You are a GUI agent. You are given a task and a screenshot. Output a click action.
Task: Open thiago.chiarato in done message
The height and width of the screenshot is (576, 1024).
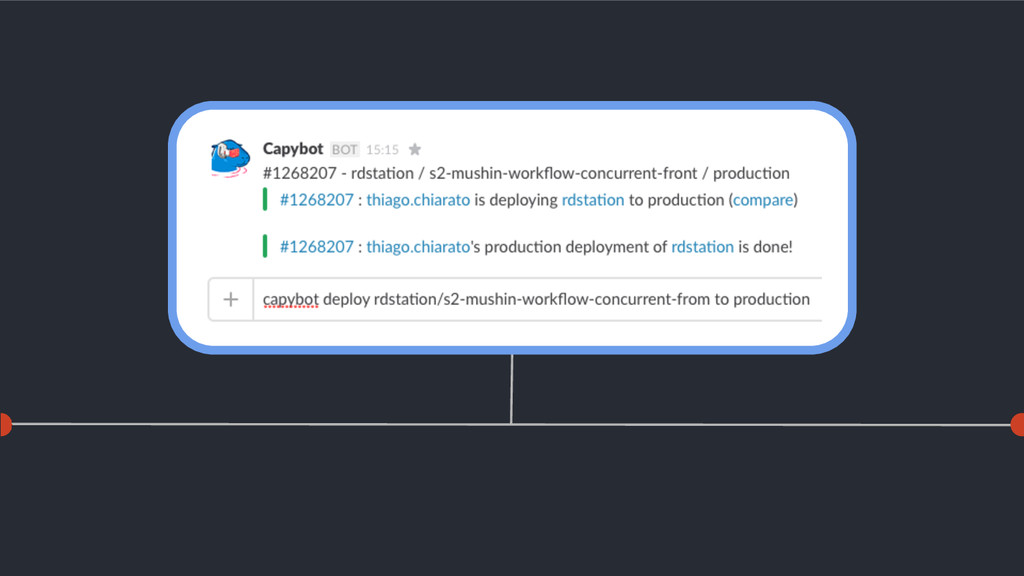pyautogui.click(x=418, y=247)
